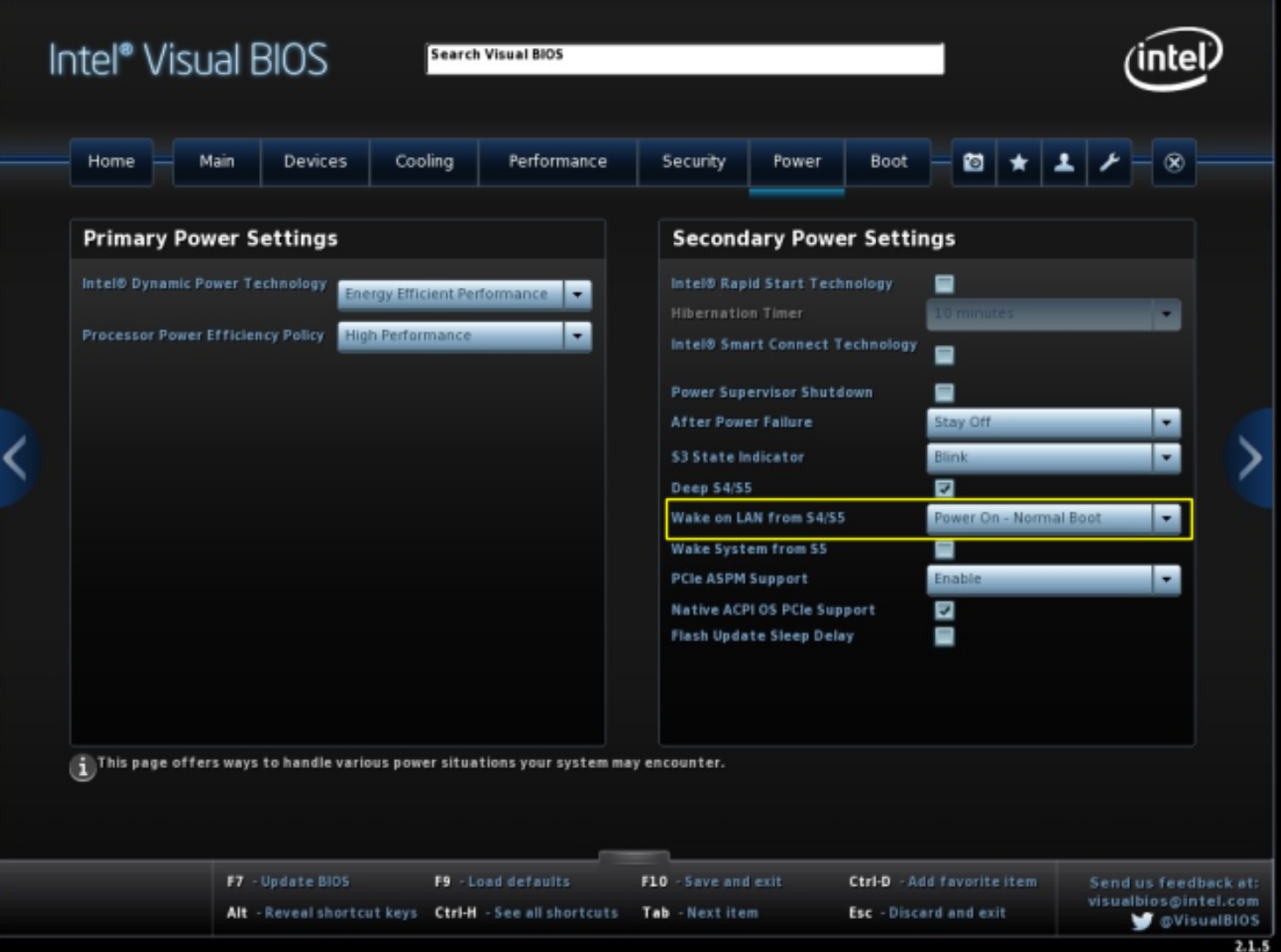This screenshot has height=952, width=1281.
Task: Enable Flash Update Sleep Delay checkbox
Action: coord(944,636)
